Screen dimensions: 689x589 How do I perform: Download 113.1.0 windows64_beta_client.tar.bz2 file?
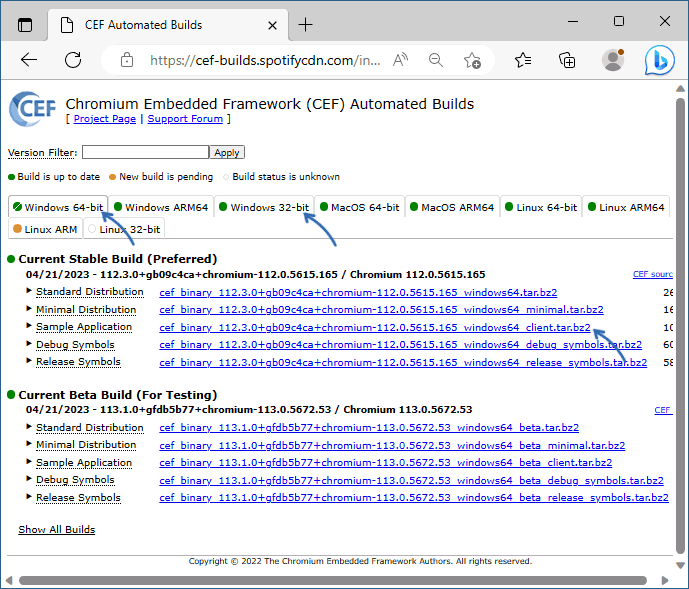coord(385,463)
